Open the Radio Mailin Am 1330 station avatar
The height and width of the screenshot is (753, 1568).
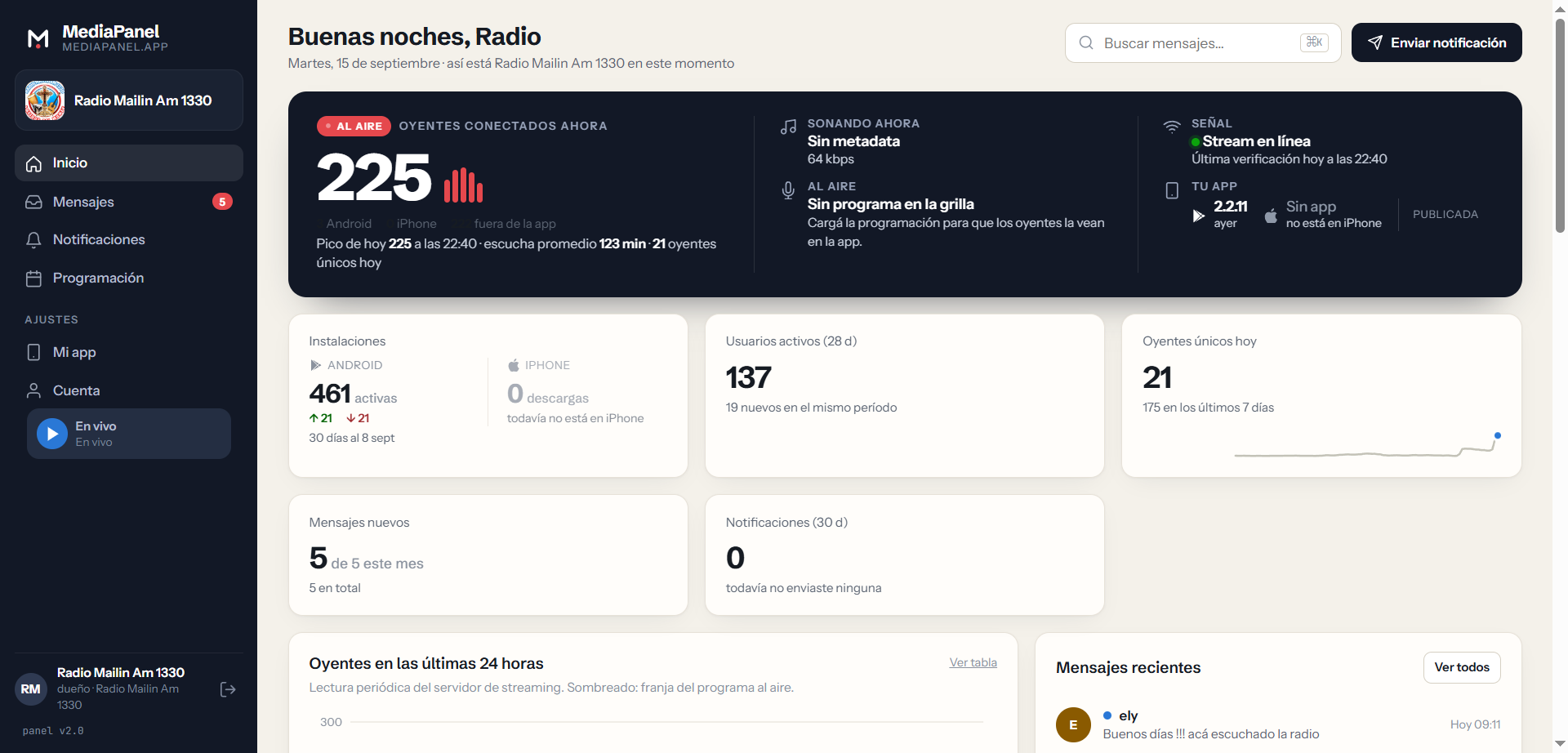point(45,100)
